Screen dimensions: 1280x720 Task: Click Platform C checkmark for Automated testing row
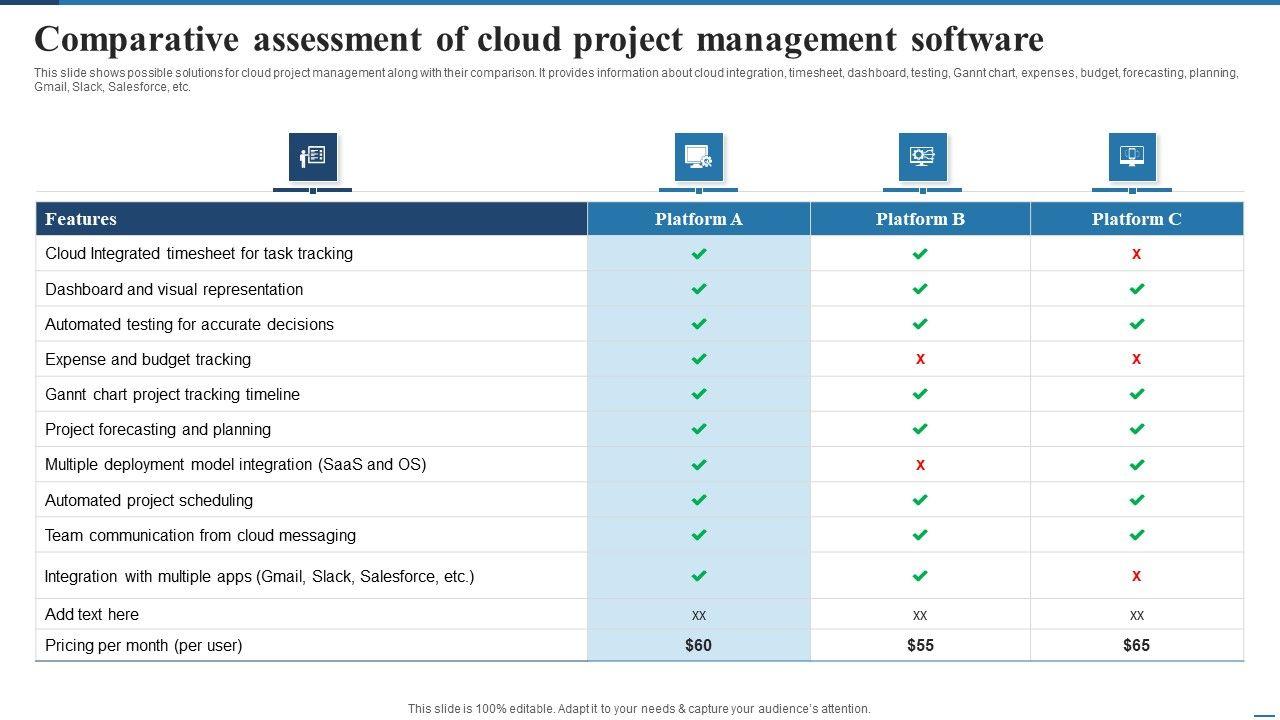(x=1137, y=324)
